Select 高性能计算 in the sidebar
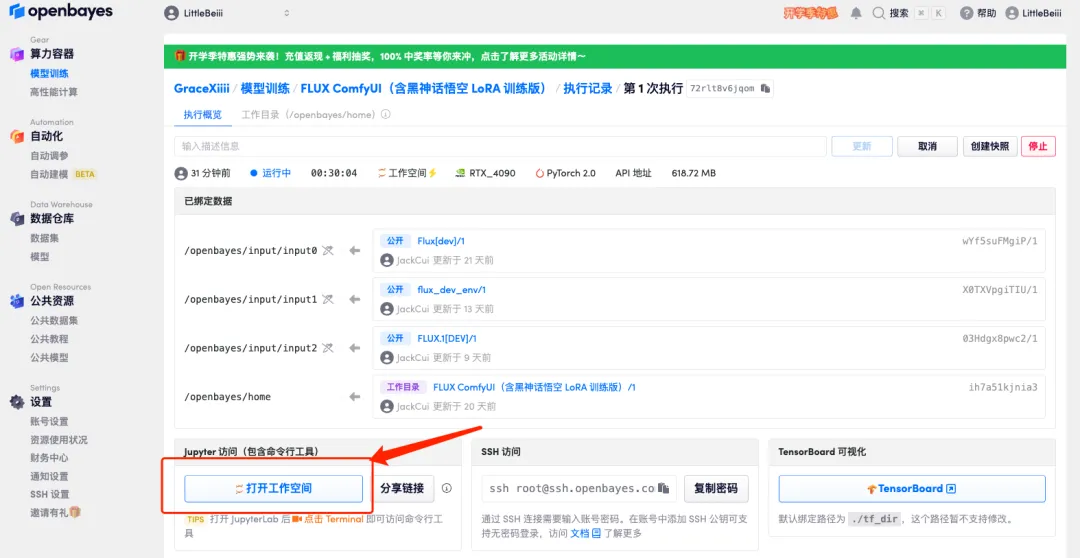 [54, 92]
